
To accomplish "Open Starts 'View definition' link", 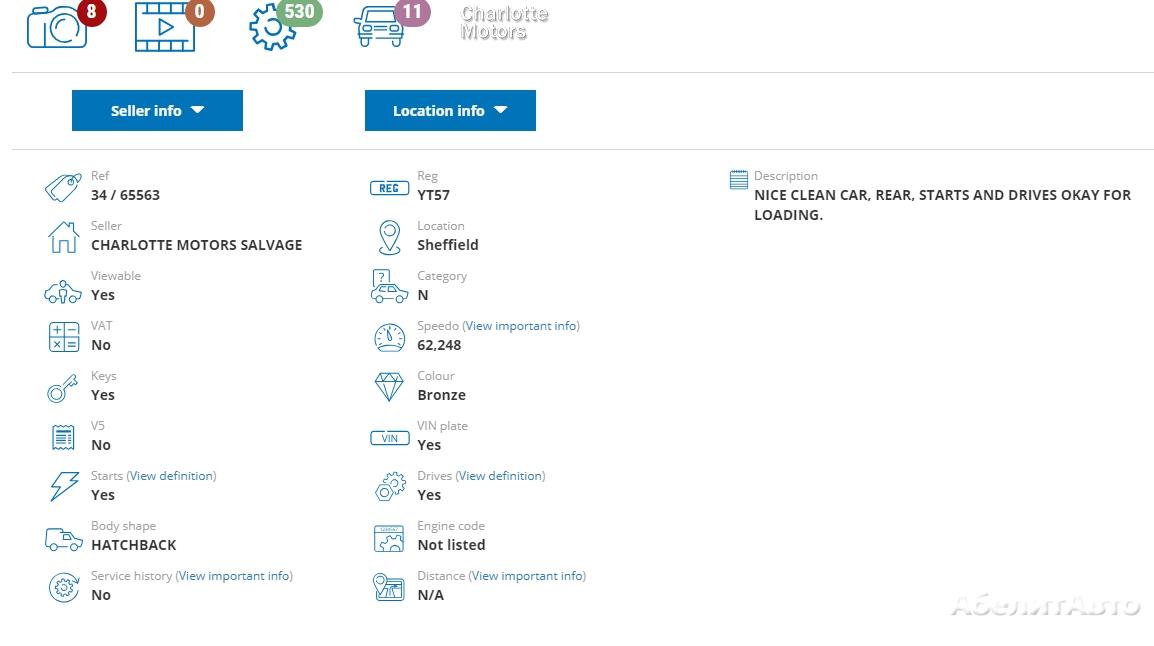I will (171, 476).
